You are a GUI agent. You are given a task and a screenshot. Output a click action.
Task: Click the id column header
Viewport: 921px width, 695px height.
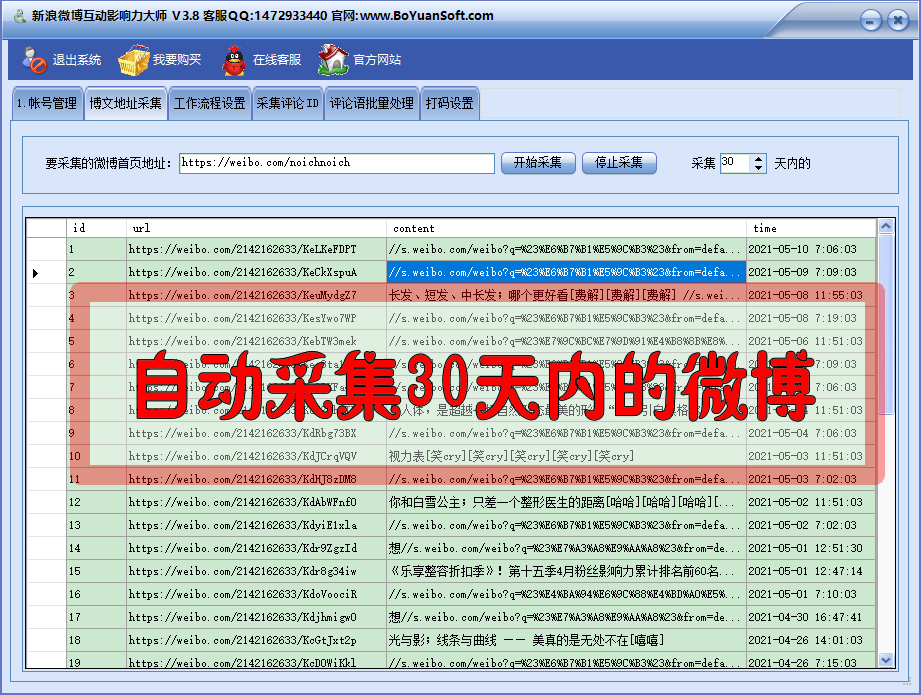point(96,228)
